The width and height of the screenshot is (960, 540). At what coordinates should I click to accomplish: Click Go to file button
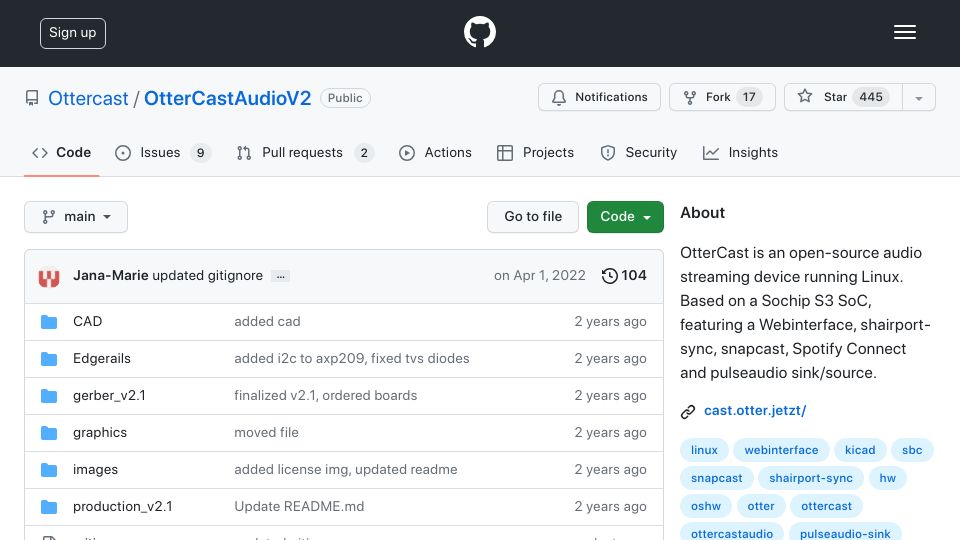click(533, 217)
